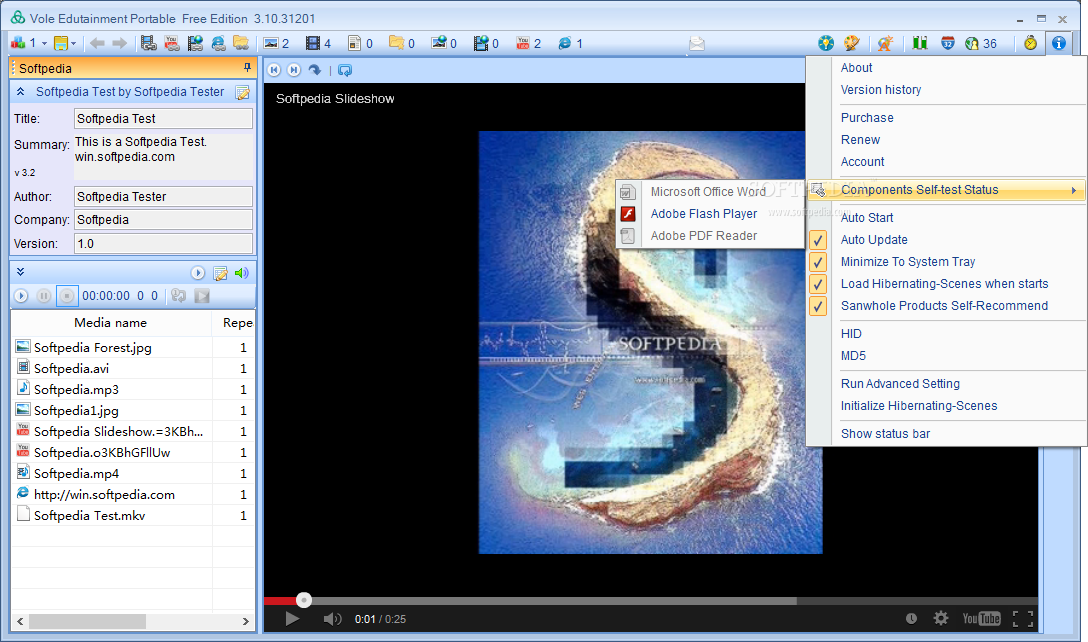Toggle the green speaker sound icon
Viewport: 1088px width, 642px height.
point(241,273)
